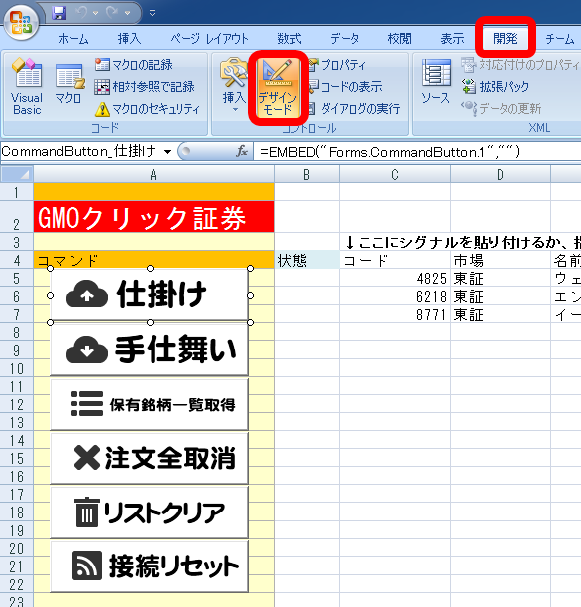This screenshot has height=607, width=581.
Task: Toggle 相対参照で記録
Action: point(144,87)
